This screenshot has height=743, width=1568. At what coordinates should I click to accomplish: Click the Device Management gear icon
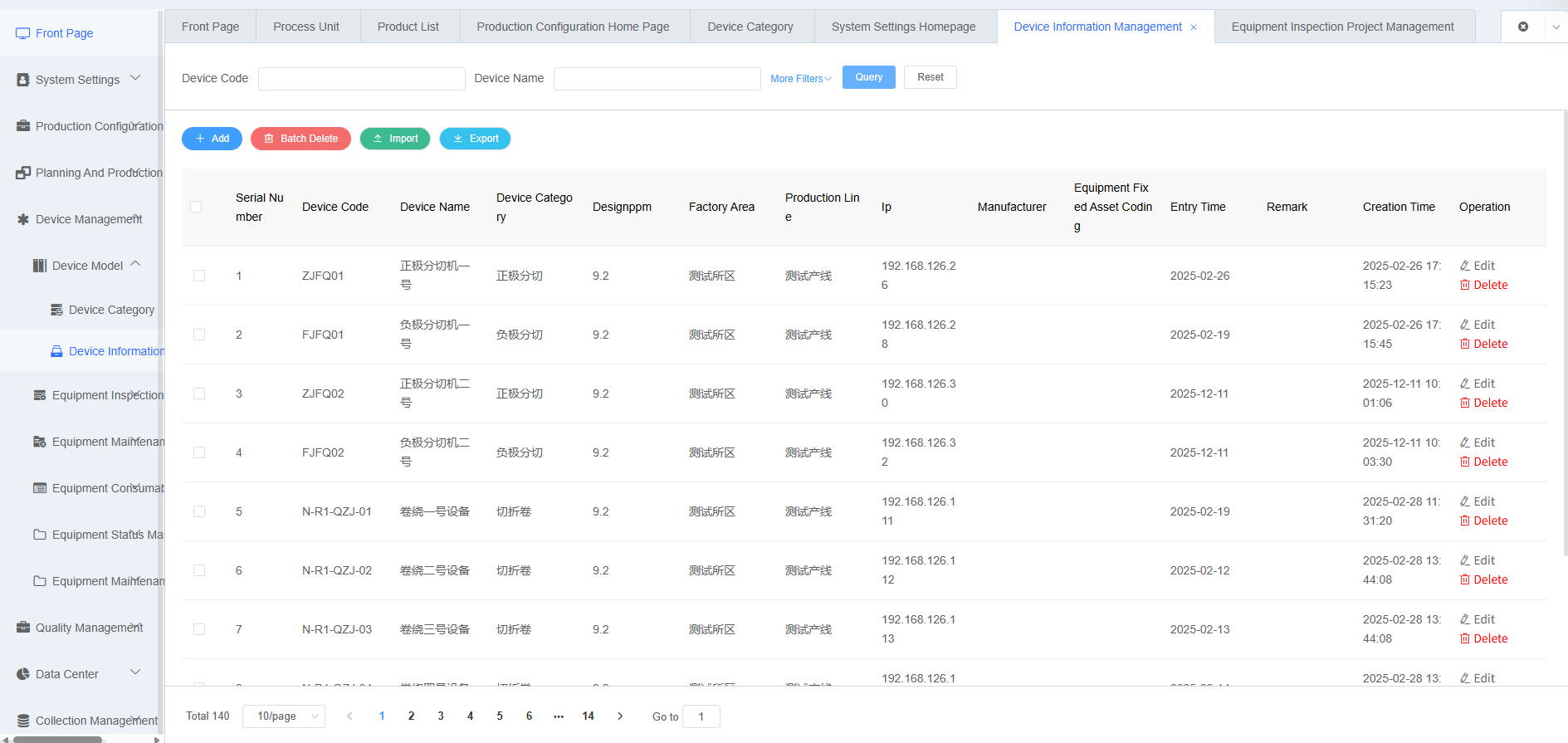[x=23, y=219]
